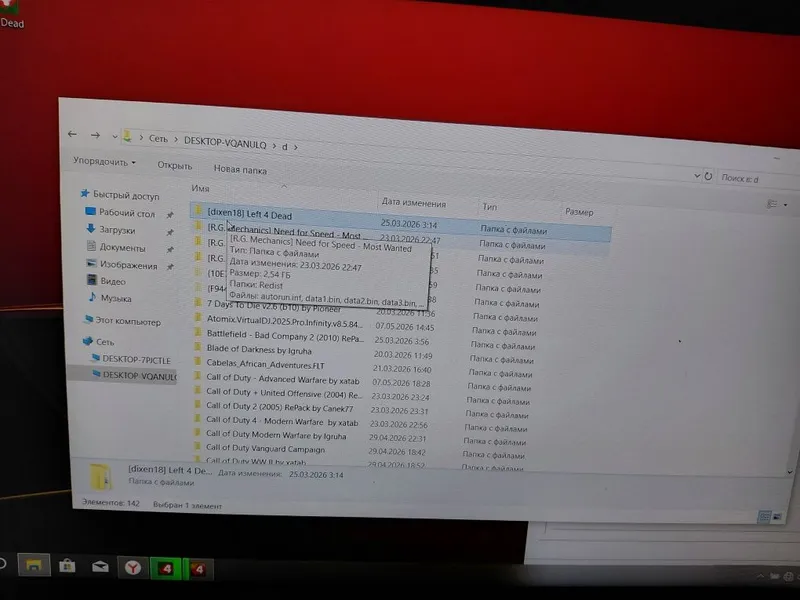Select Call of Duty - Advanced Warfare
This screenshot has width=800, height=600.
click(283, 379)
